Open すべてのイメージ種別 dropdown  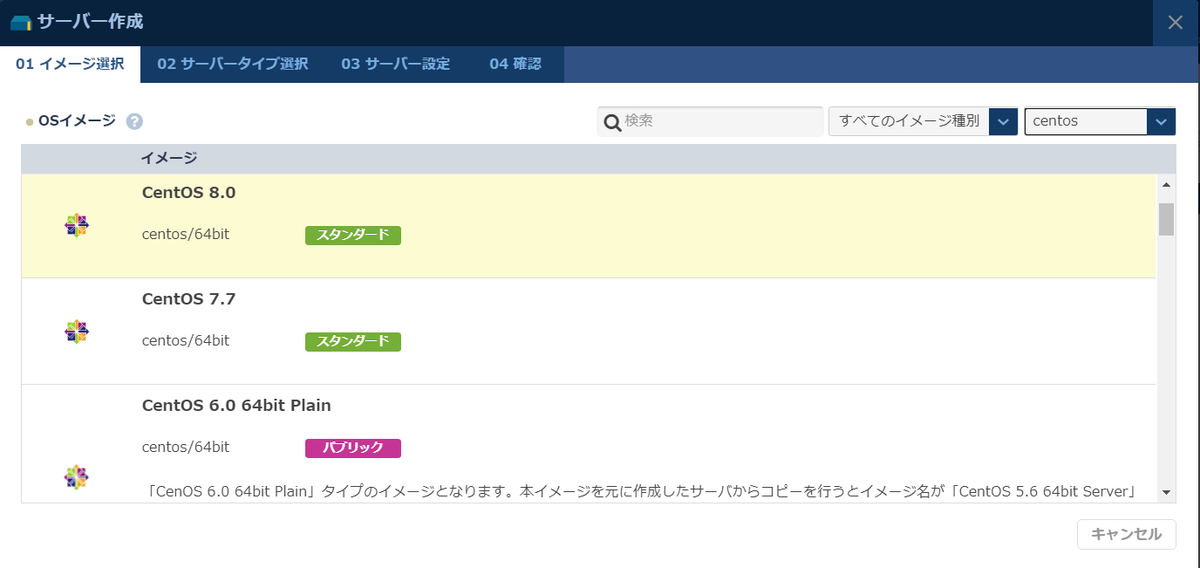click(923, 121)
